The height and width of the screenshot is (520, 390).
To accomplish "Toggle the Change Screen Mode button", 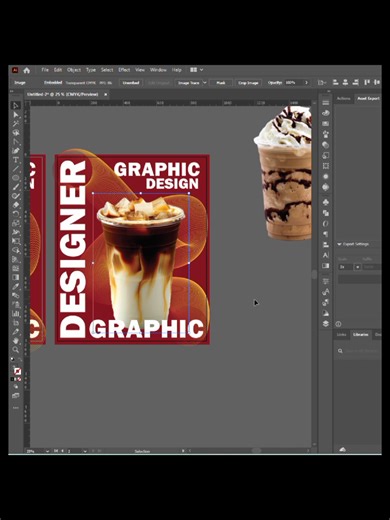I will click(16, 396).
